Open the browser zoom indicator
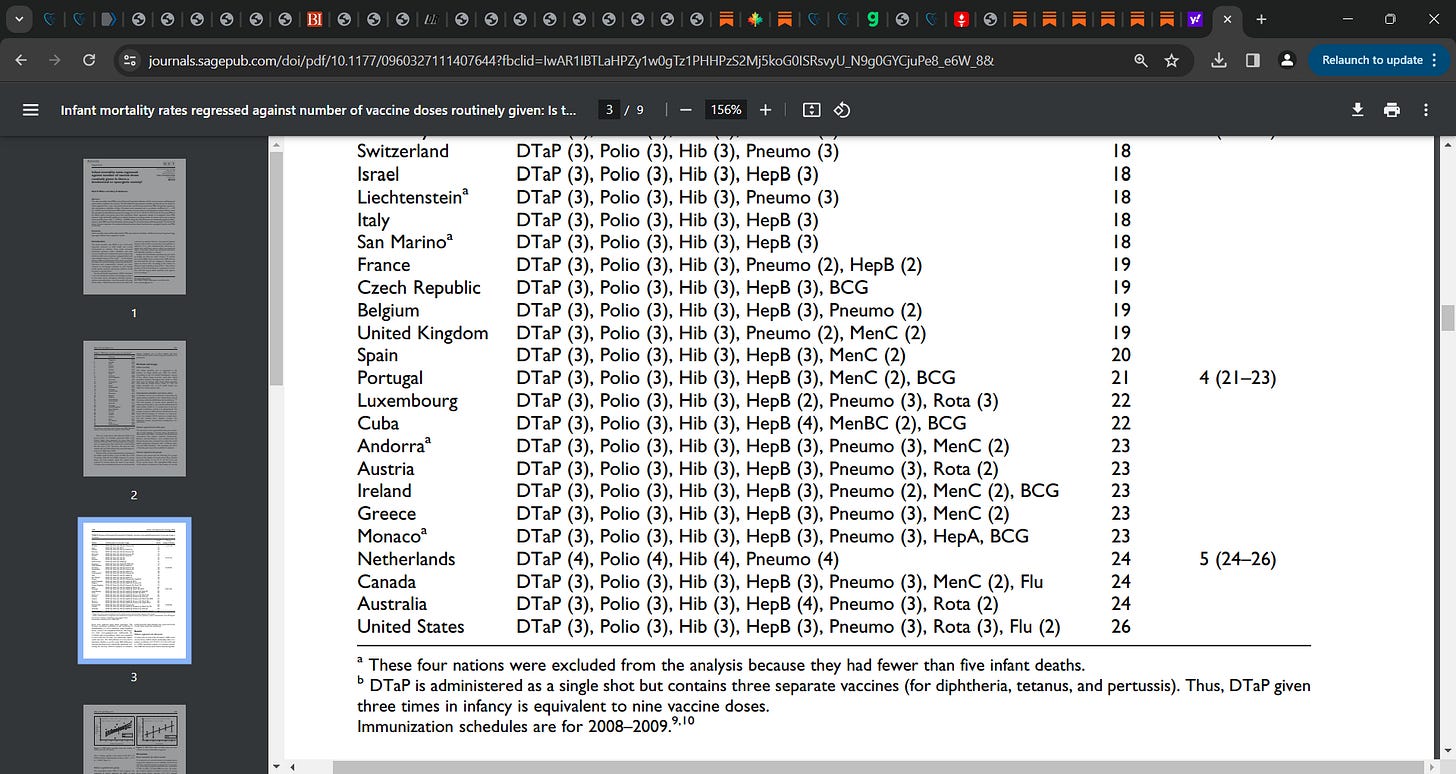The height and width of the screenshot is (774, 1456). pyautogui.click(x=1141, y=60)
